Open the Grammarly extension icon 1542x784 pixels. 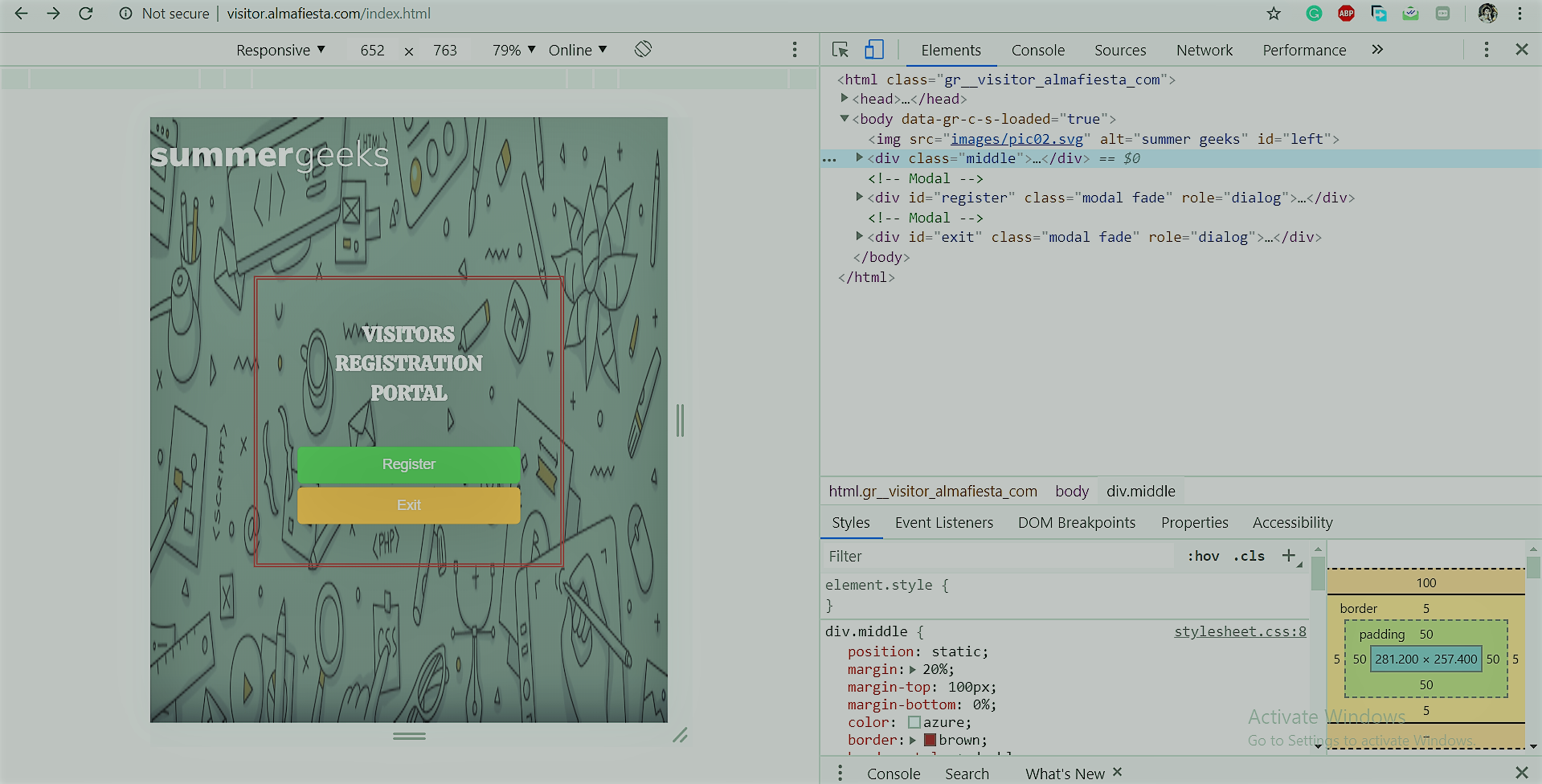click(x=1314, y=14)
